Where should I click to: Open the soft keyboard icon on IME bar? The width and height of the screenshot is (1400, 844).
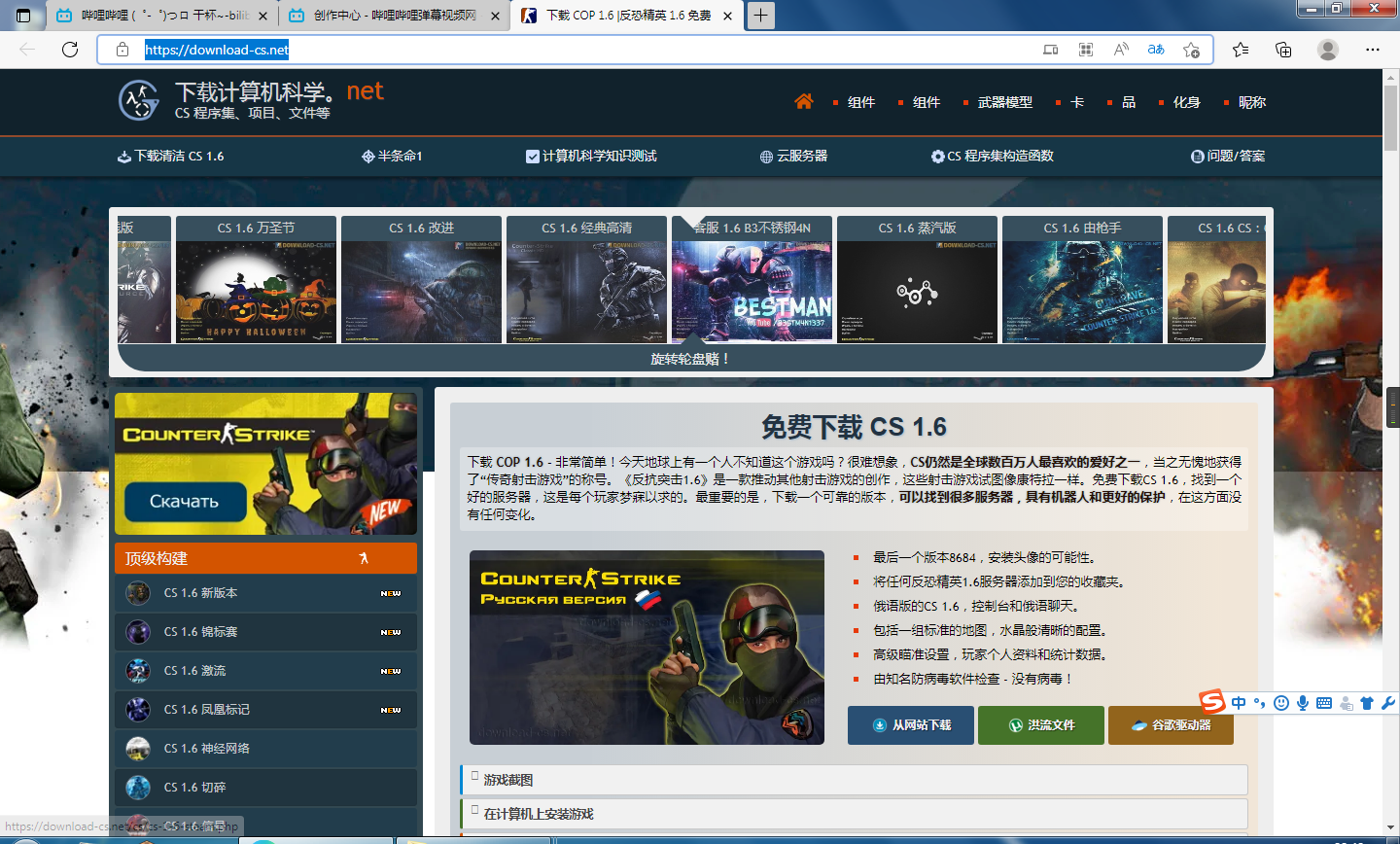1324,703
